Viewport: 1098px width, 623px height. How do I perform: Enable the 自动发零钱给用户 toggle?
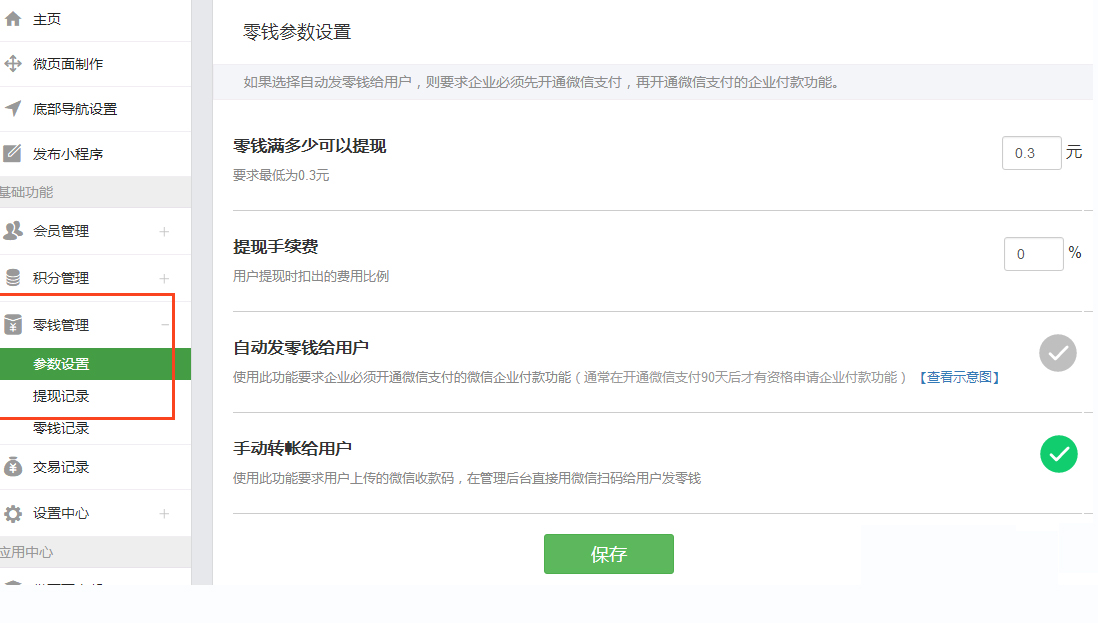click(x=1057, y=353)
